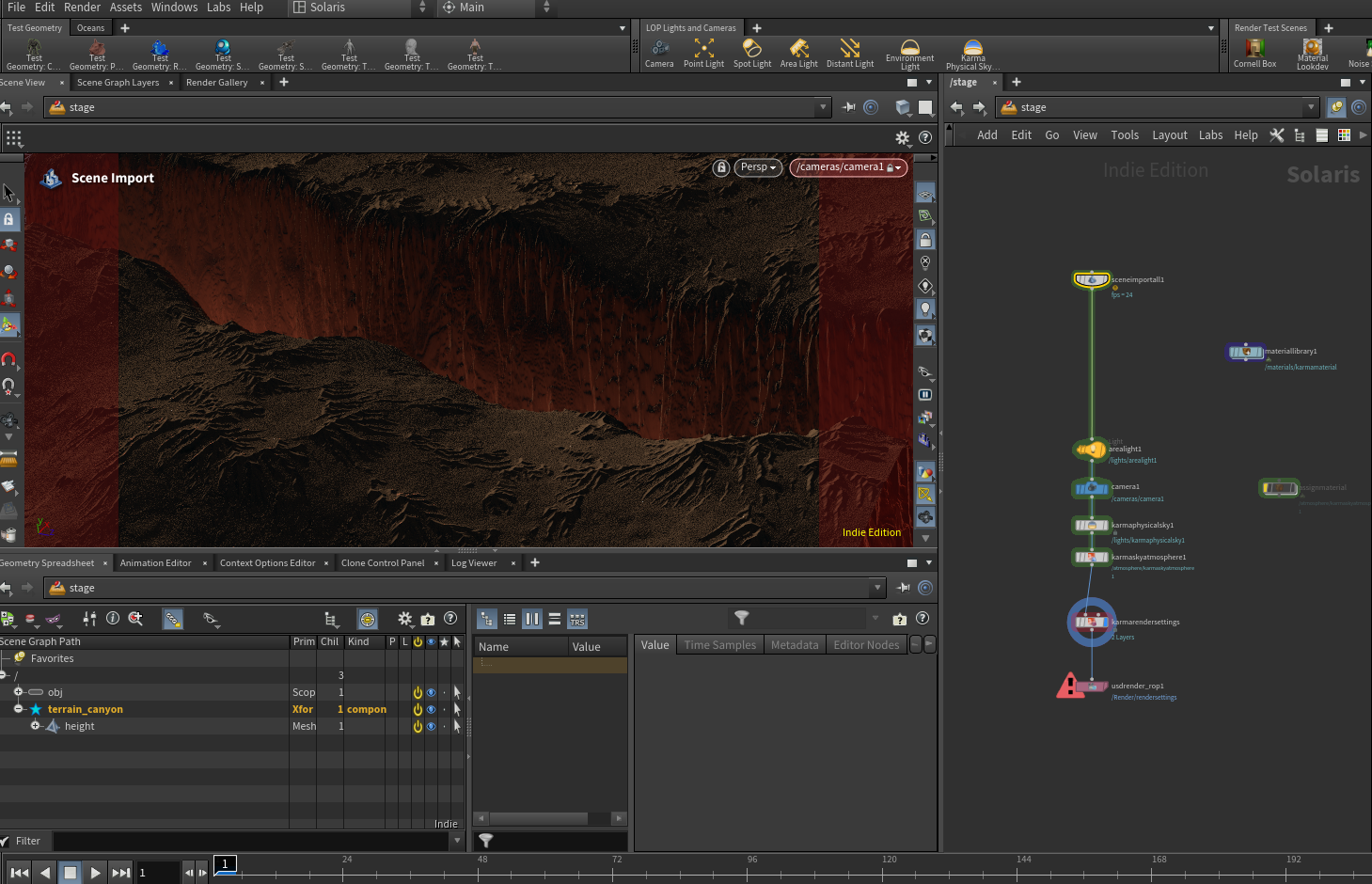Screen dimensions: 1372x884
Task: Select the karmarendersettings node
Action: tap(1091, 622)
